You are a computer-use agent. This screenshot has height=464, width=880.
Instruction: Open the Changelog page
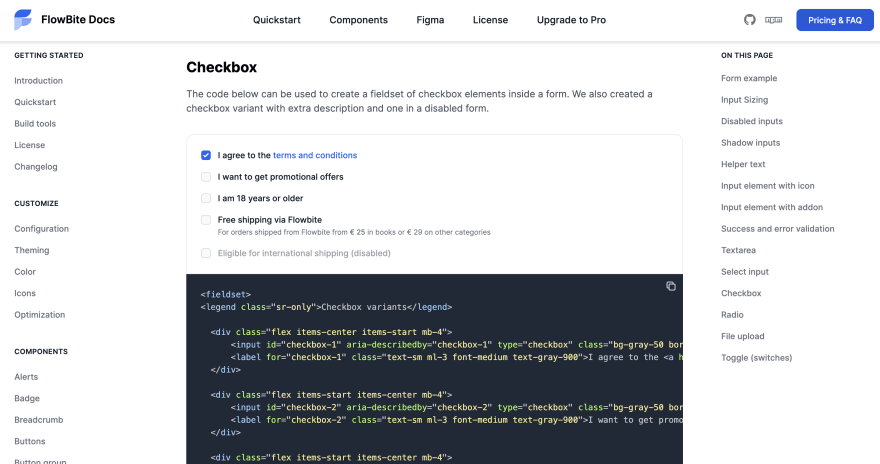tap(36, 167)
